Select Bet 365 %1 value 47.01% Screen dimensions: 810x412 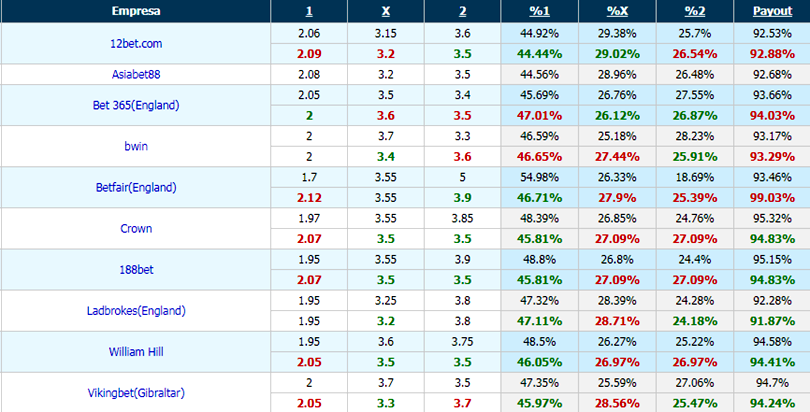point(539,115)
